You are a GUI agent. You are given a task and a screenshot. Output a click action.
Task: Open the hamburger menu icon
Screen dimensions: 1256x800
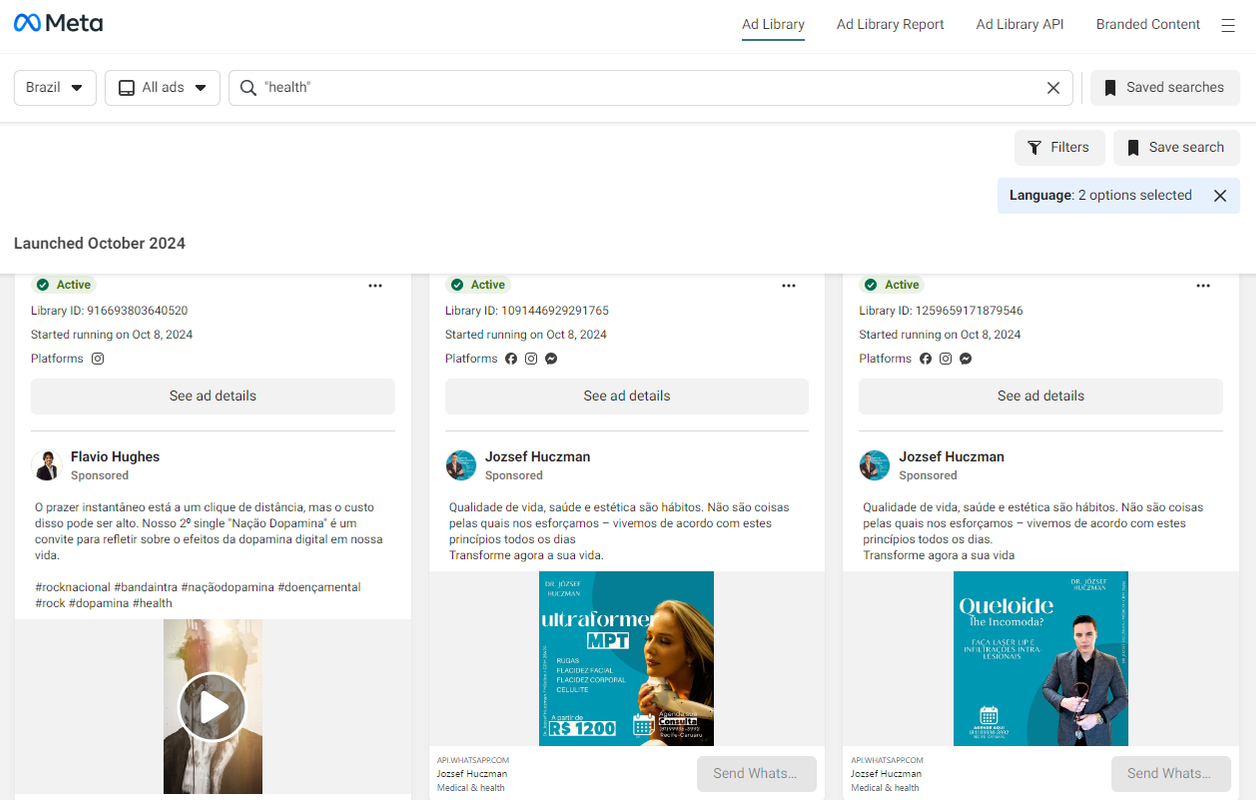click(1228, 25)
